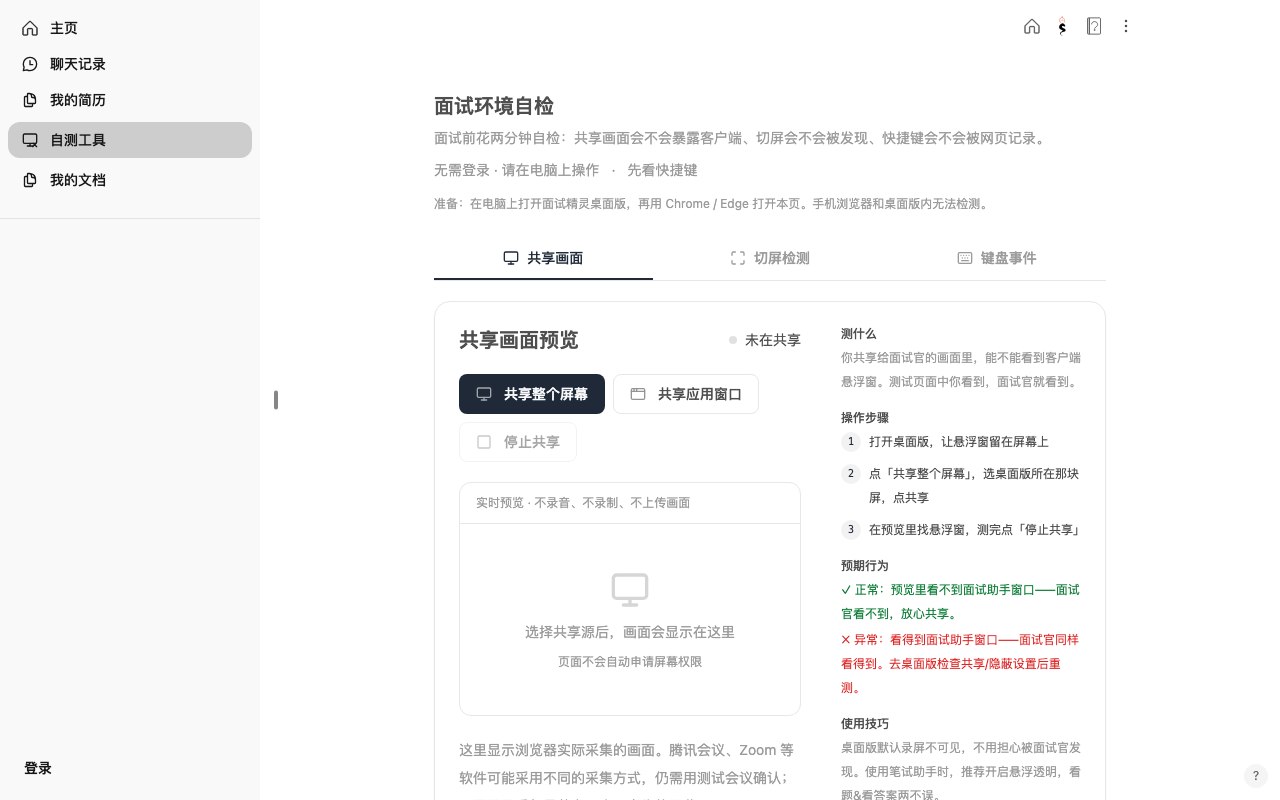Screen dimensions: 1280x800
Task: Click the 操作步骤 heading
Action: [865, 418]
